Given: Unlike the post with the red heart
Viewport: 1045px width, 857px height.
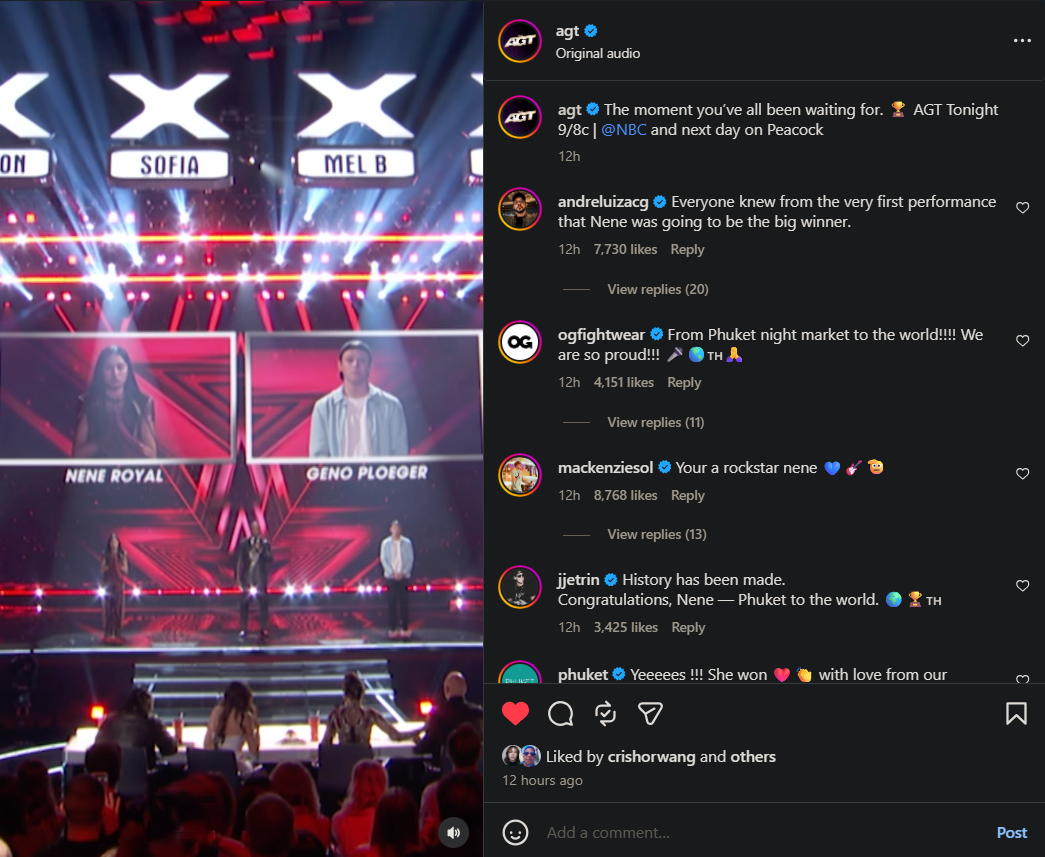Looking at the screenshot, I should point(515,714).
